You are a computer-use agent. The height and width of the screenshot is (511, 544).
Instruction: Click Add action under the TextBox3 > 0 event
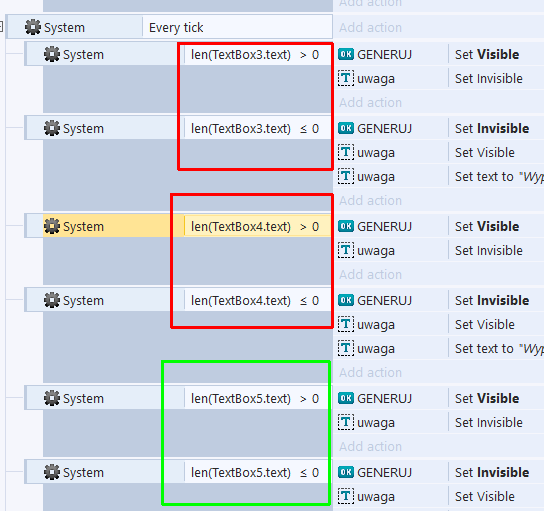[371, 103]
